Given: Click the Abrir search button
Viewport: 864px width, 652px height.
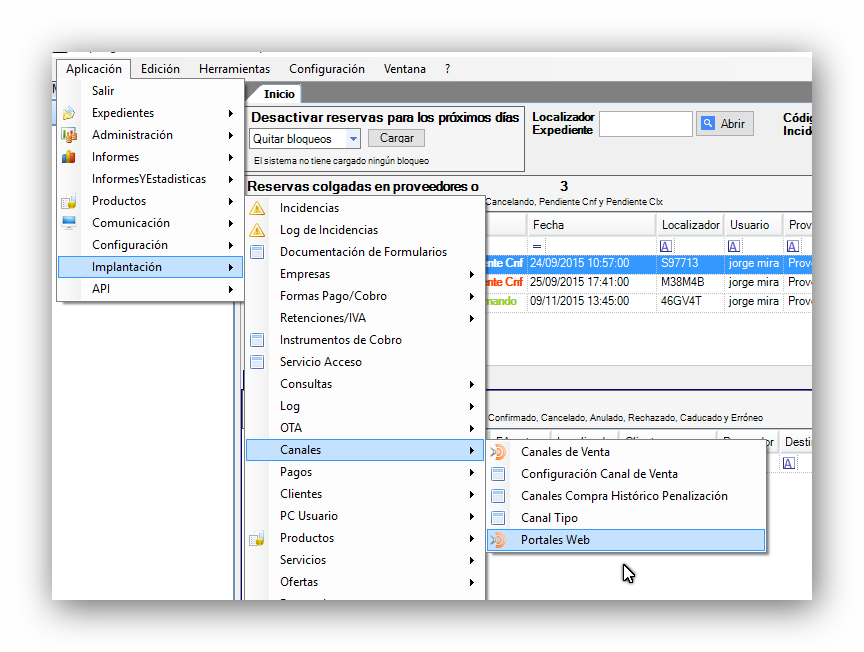Looking at the screenshot, I should point(723,124).
